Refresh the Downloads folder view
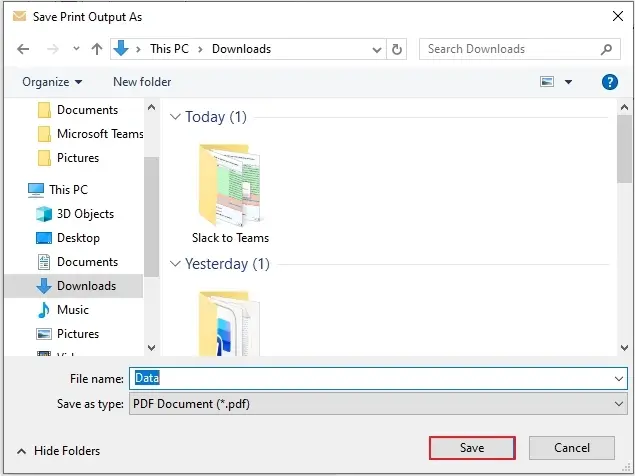The width and height of the screenshot is (635, 476). [x=397, y=49]
